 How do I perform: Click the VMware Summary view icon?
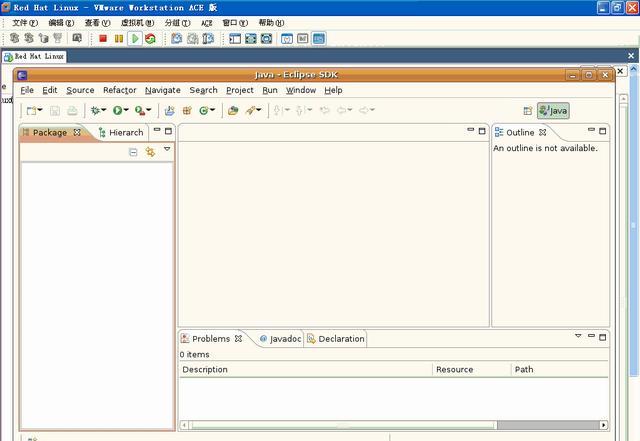coord(287,39)
